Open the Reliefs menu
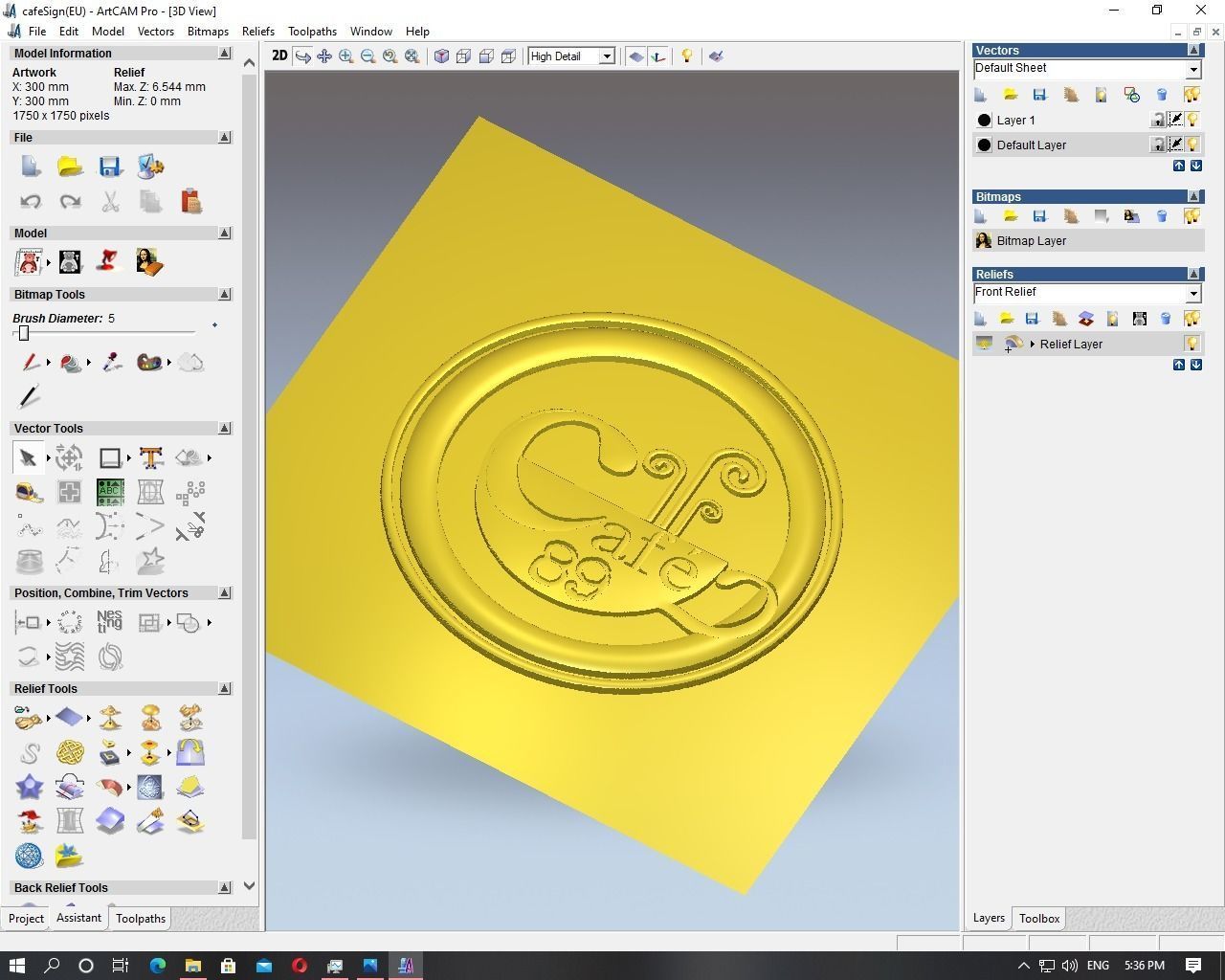The width and height of the screenshot is (1225, 980). coord(257,31)
